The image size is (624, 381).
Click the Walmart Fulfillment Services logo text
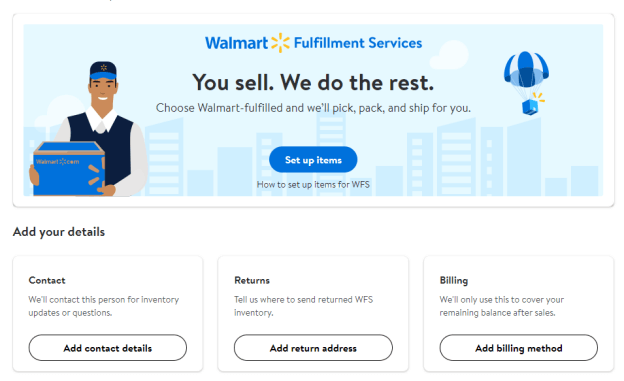point(313,43)
